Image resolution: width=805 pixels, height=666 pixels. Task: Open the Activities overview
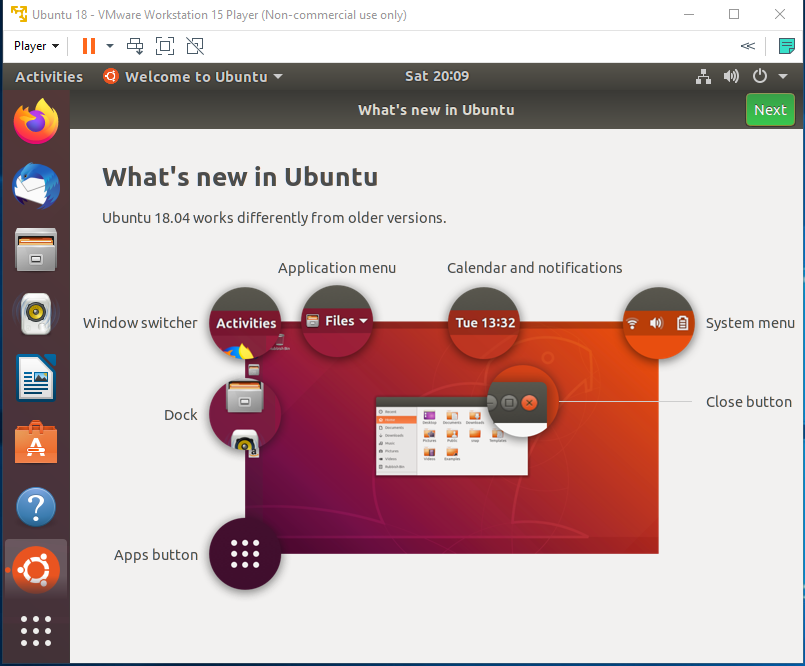tap(49, 77)
